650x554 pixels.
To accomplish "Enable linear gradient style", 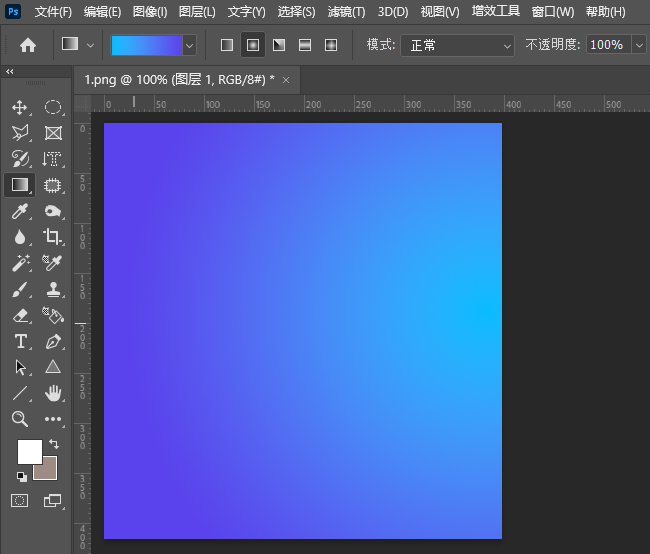I will point(227,45).
